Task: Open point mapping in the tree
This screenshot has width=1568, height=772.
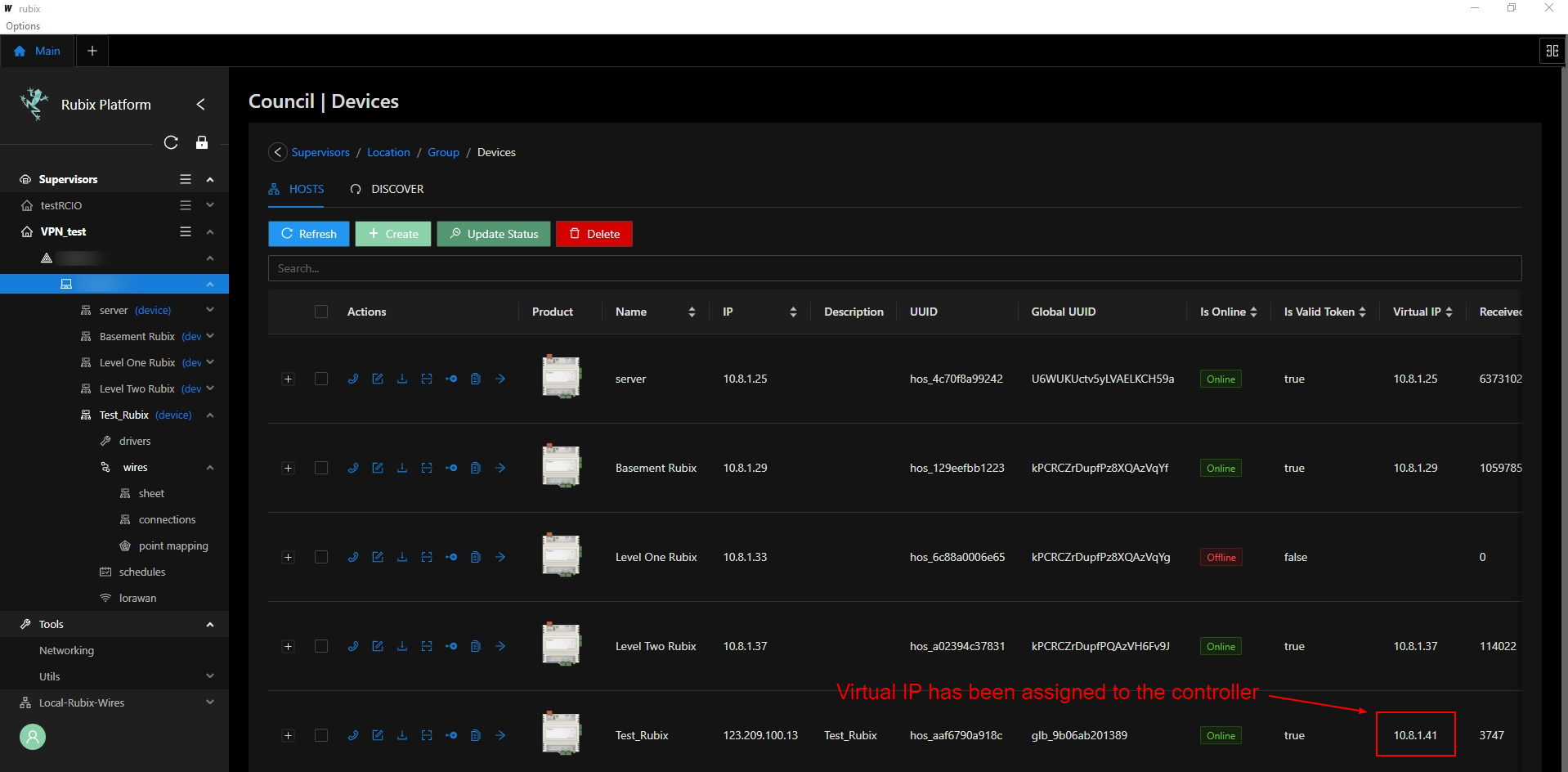Action: 173,545
